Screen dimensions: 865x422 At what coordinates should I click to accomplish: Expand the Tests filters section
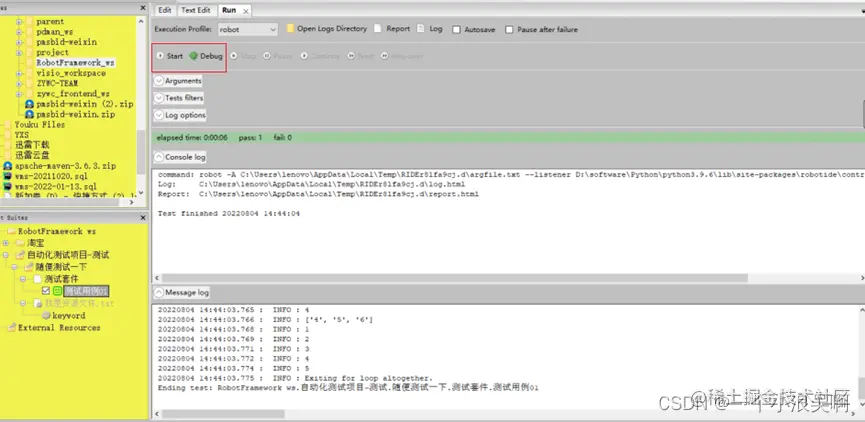point(159,98)
